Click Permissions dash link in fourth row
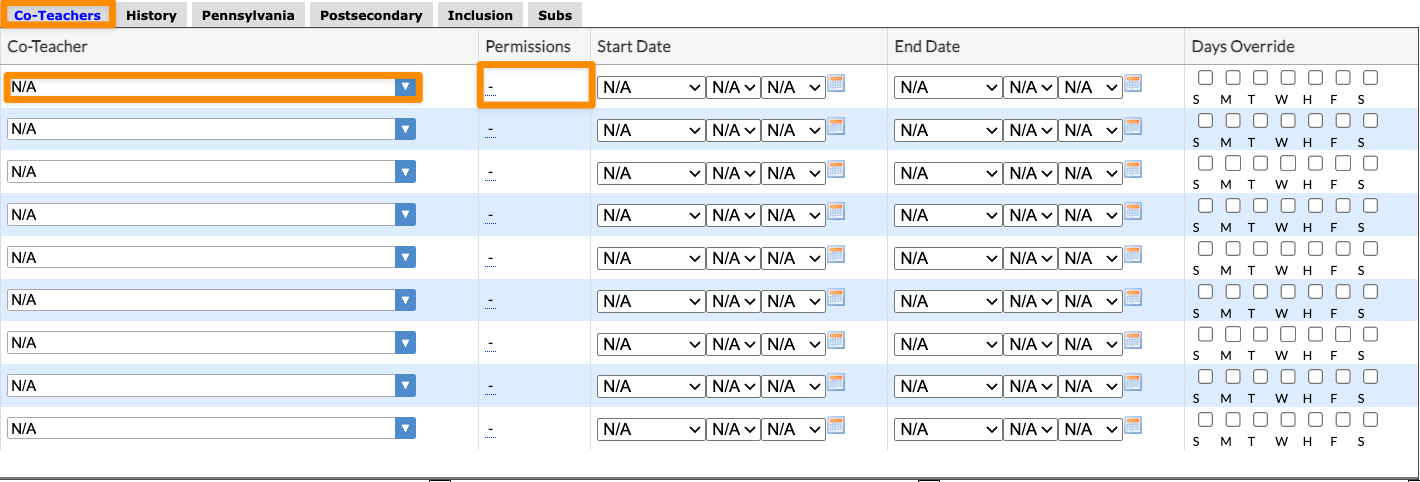Screen dimensions: 1420x482 click(491, 216)
